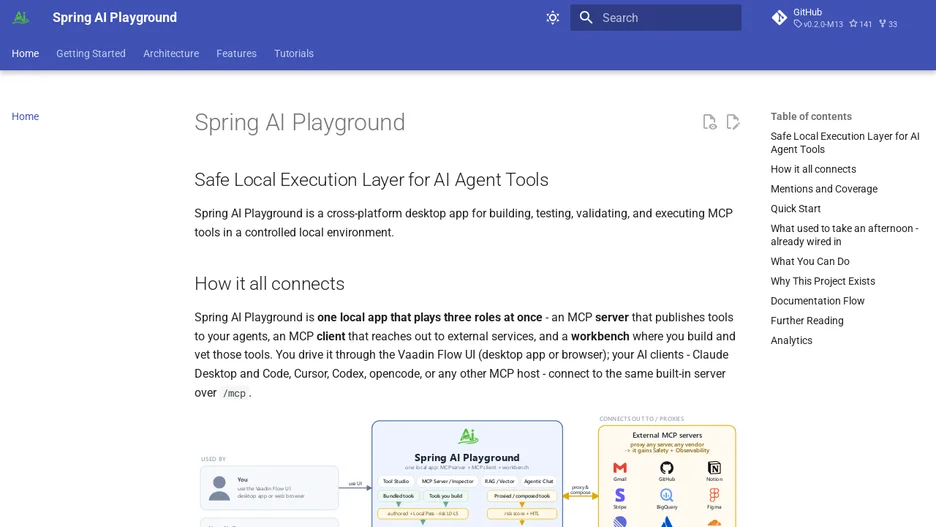Go to Documentation Flow section
This screenshot has height=527, width=936.
(x=817, y=300)
